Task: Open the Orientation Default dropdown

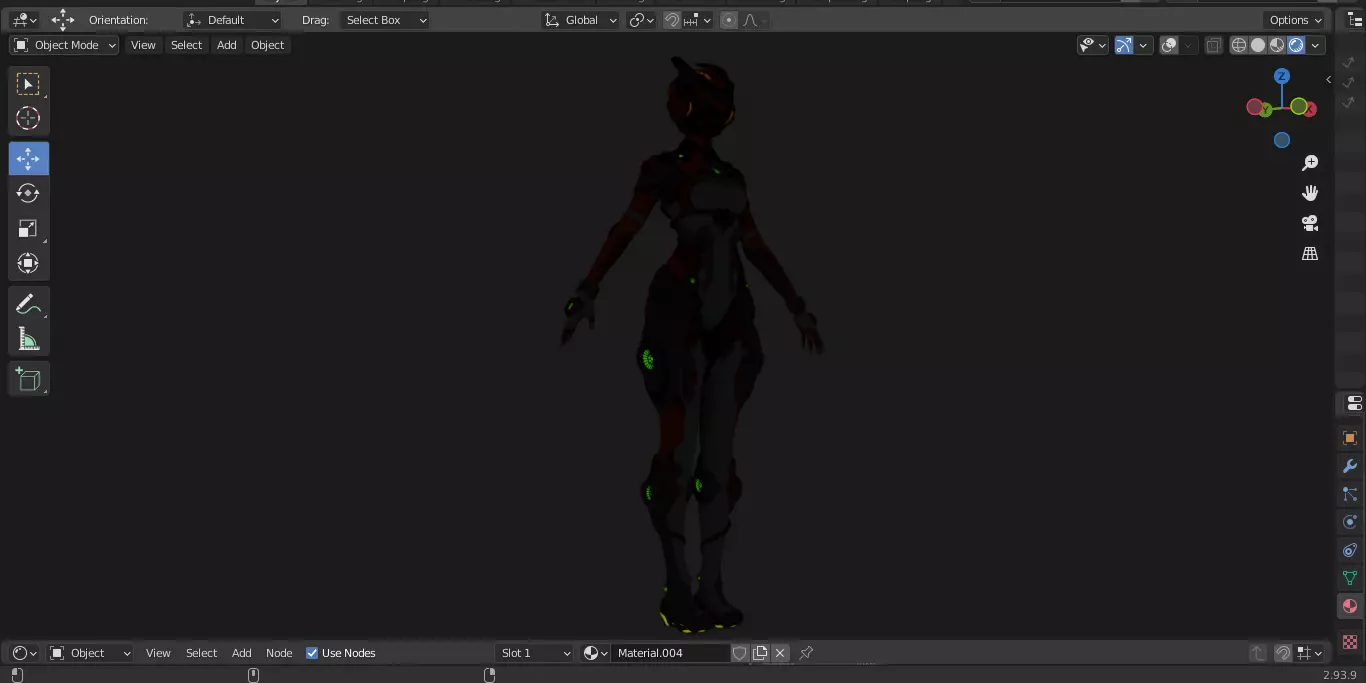Action: tap(234, 20)
